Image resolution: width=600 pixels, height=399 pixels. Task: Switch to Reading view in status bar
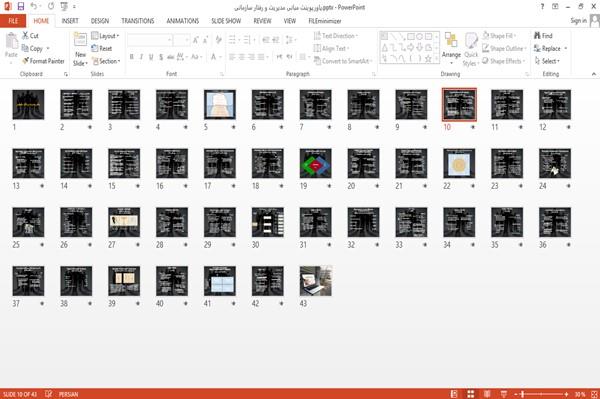coord(487,394)
